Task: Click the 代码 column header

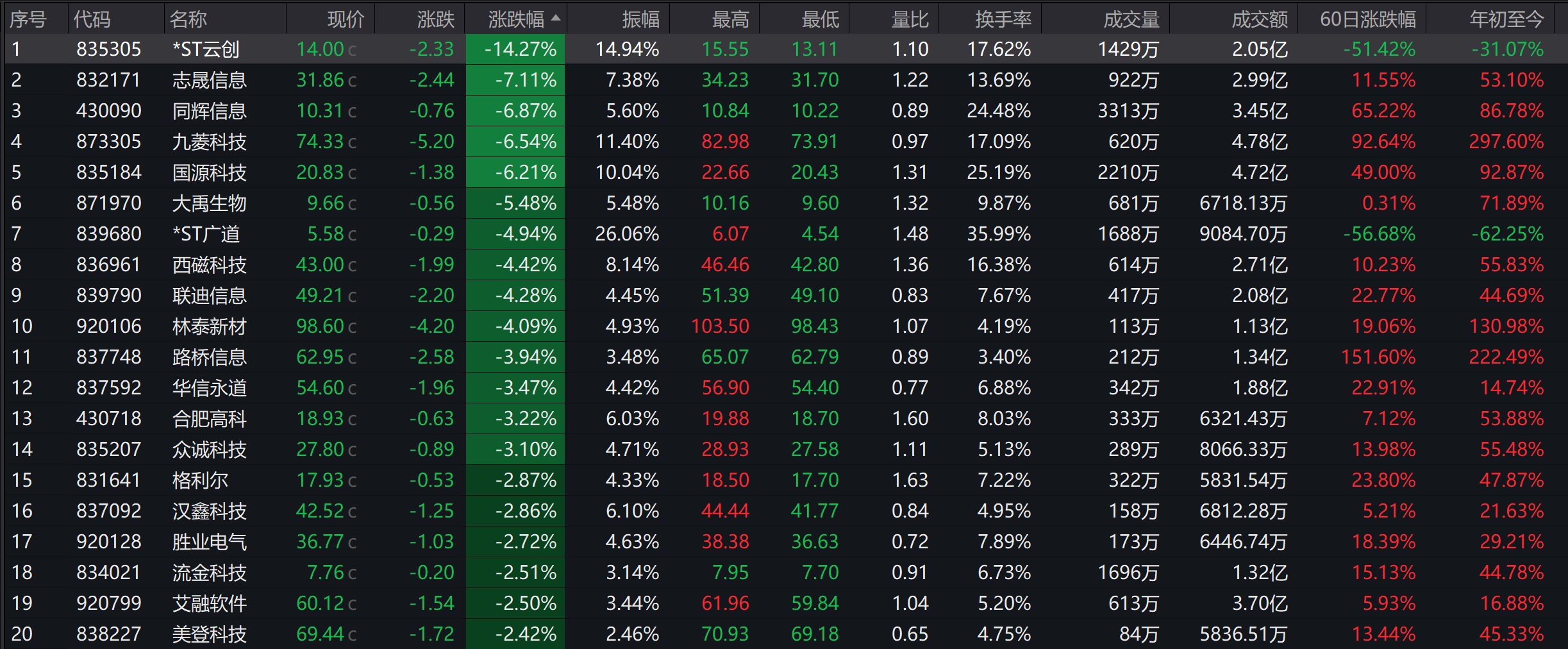Action: 92,20
